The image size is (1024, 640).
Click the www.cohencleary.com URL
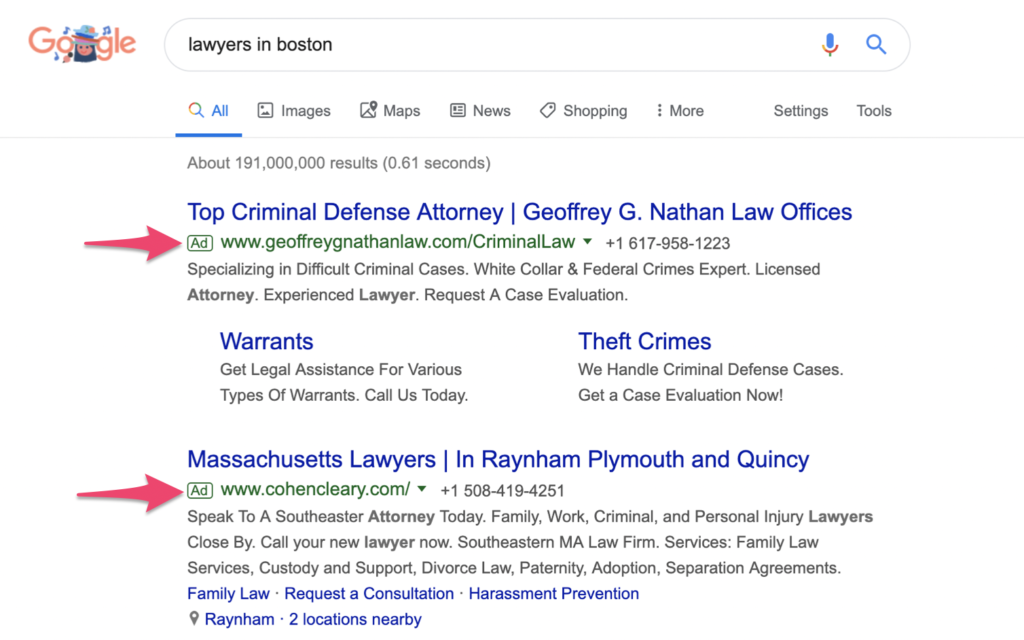(x=315, y=489)
